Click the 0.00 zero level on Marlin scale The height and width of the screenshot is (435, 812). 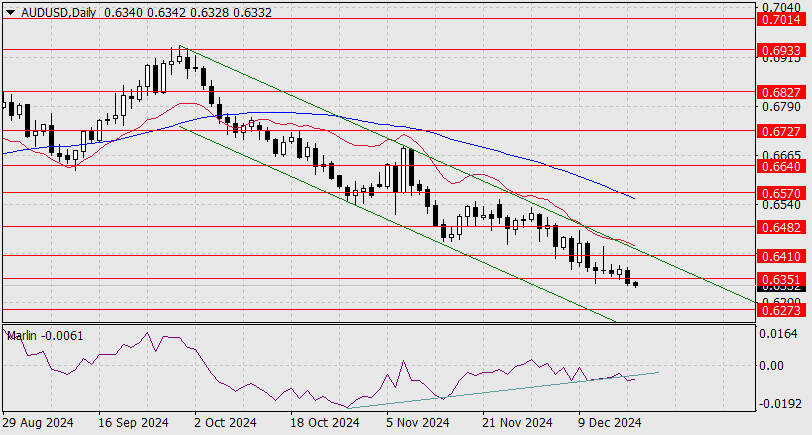[x=772, y=366]
